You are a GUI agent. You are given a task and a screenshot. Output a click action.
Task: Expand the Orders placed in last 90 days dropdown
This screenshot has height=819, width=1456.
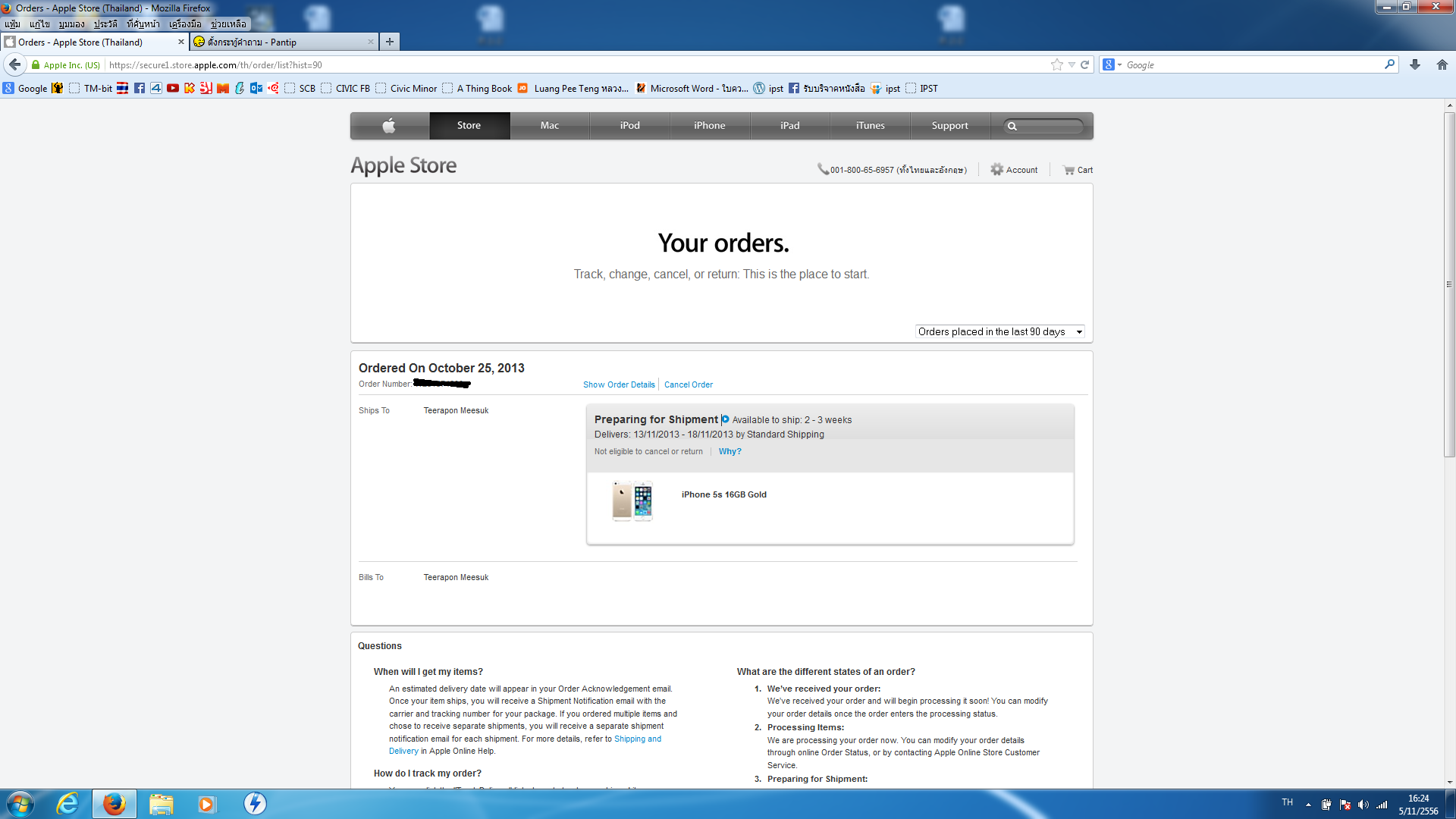[x=1000, y=332]
